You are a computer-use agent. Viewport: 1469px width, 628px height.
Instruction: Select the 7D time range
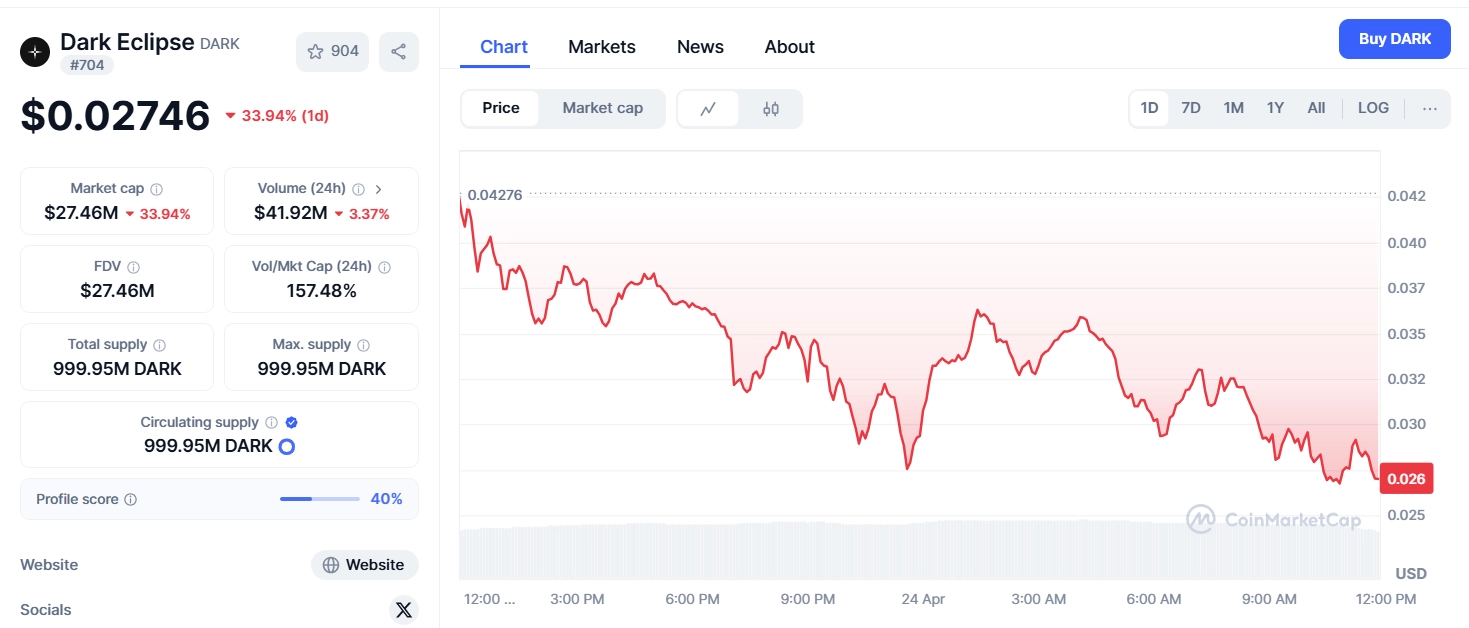point(1191,108)
